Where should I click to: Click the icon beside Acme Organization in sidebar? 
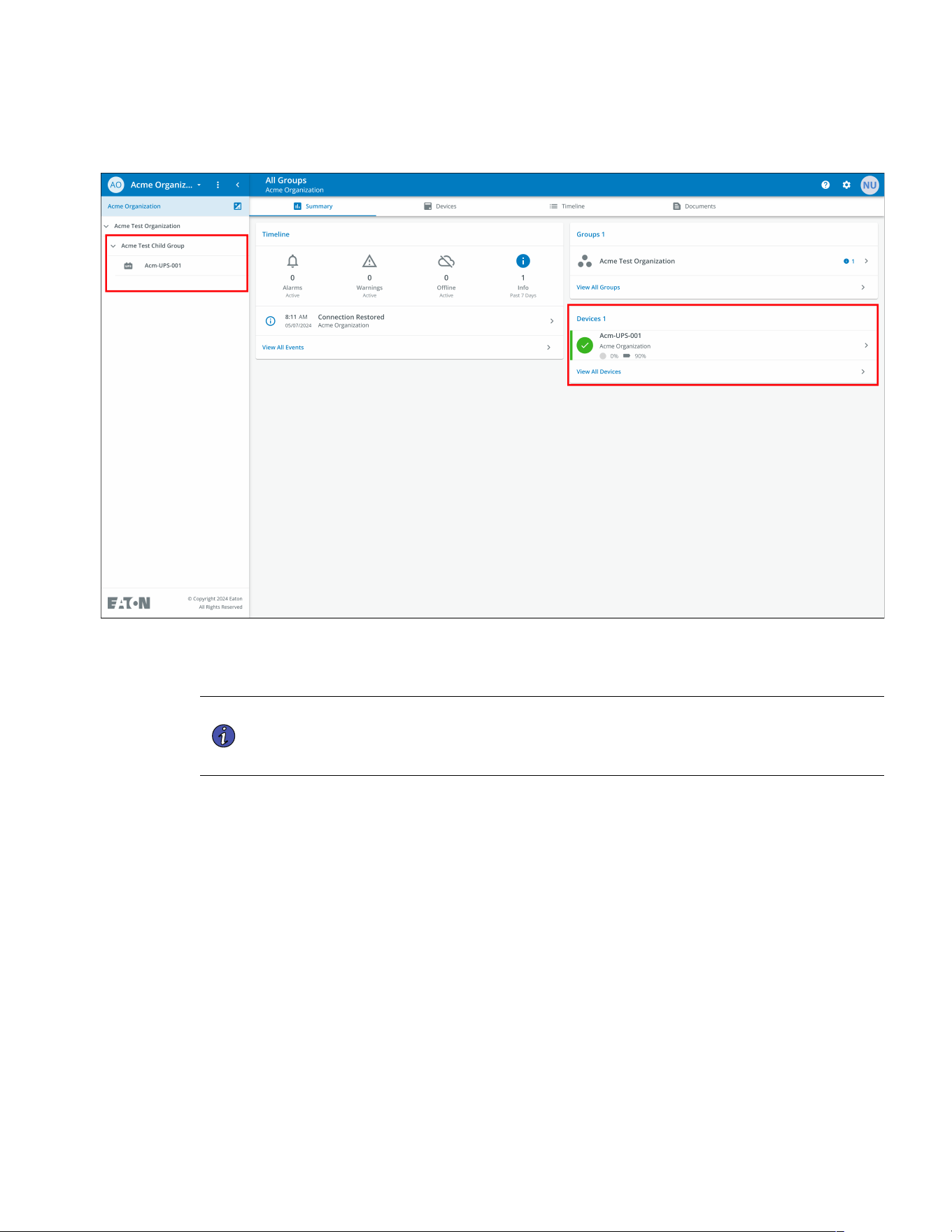(238, 206)
